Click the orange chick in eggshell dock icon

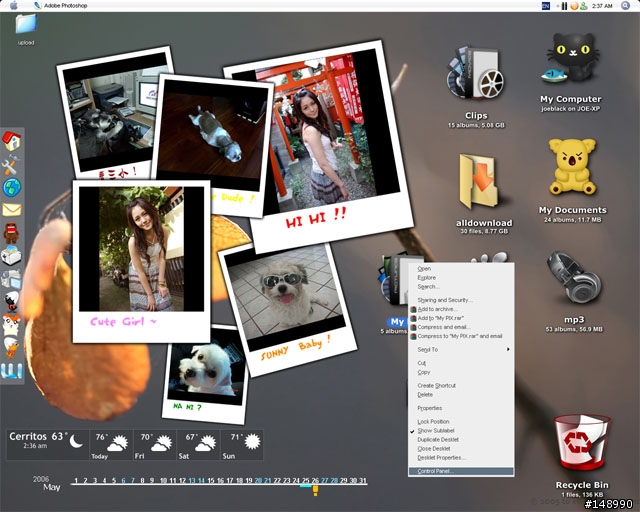click(11, 347)
